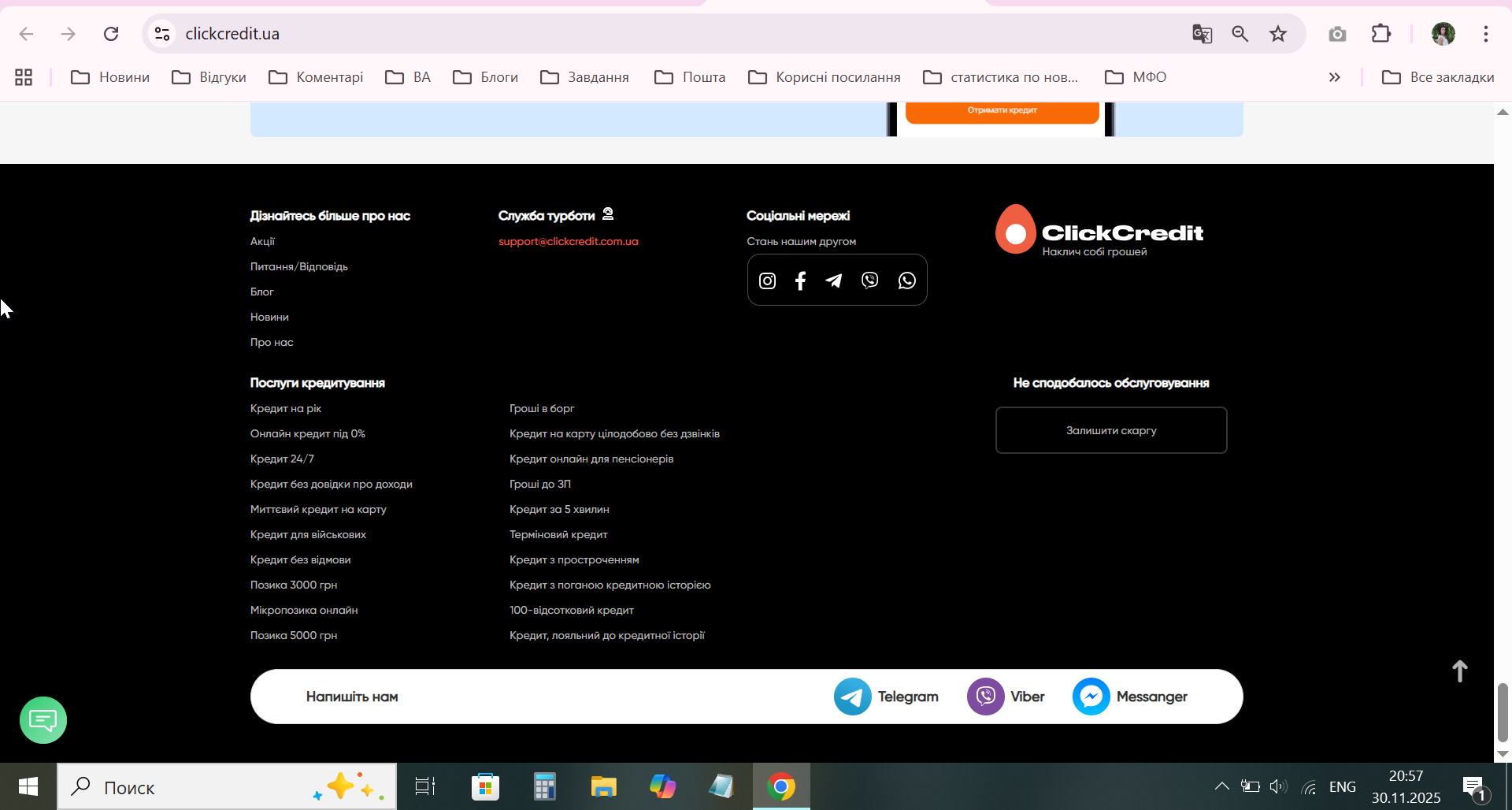Open the Telegram social icon in footer

point(834,281)
